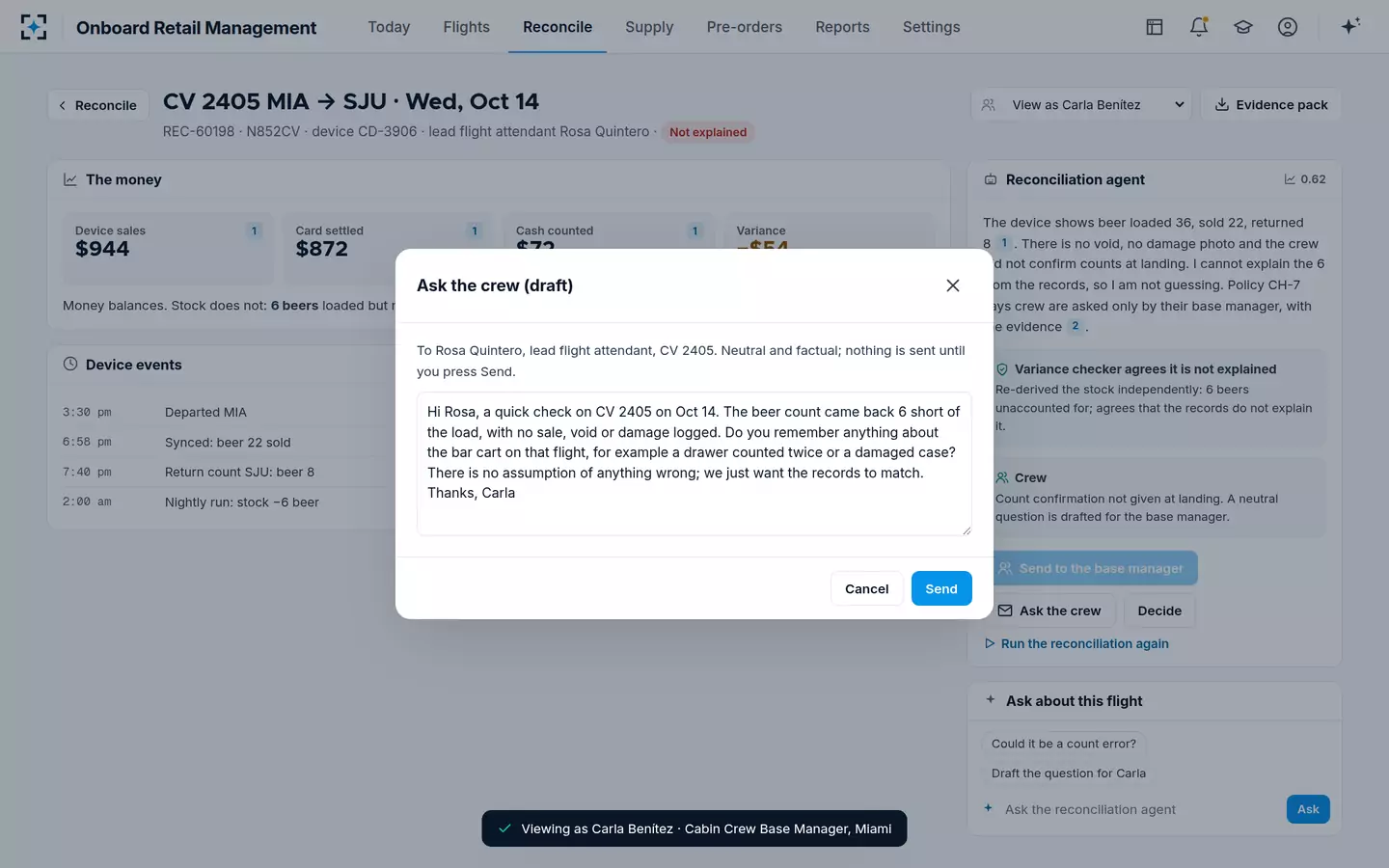This screenshot has height=868, width=1389.
Task: Cancel the crew message draft
Action: (867, 589)
